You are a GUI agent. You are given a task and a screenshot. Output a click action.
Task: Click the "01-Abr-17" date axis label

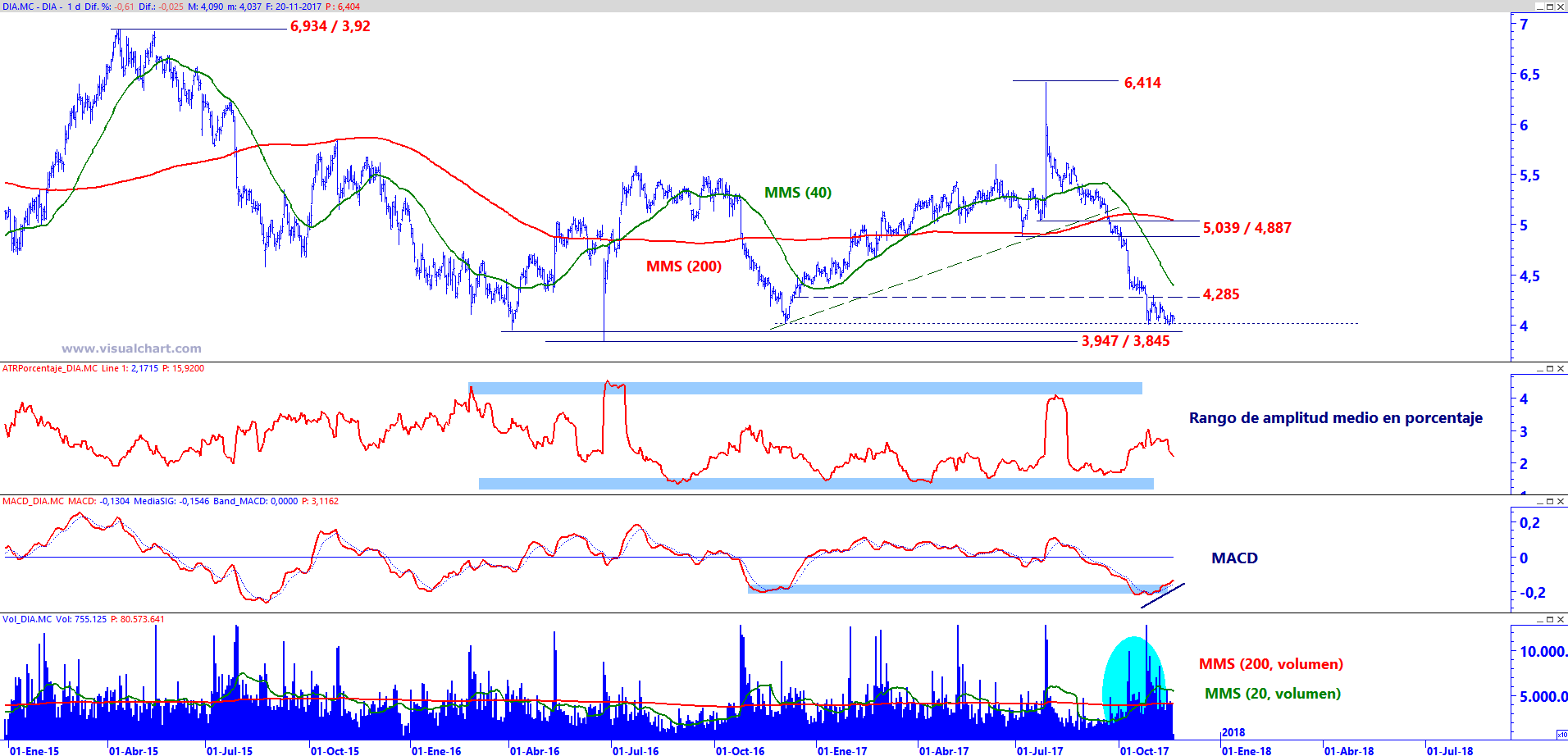944,751
